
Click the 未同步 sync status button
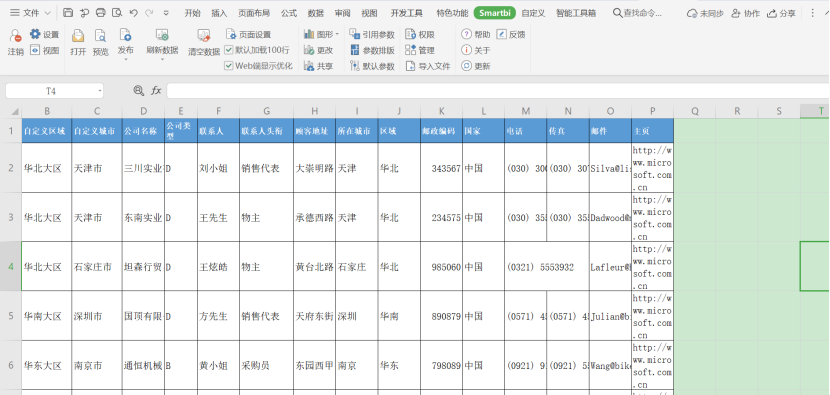705,13
